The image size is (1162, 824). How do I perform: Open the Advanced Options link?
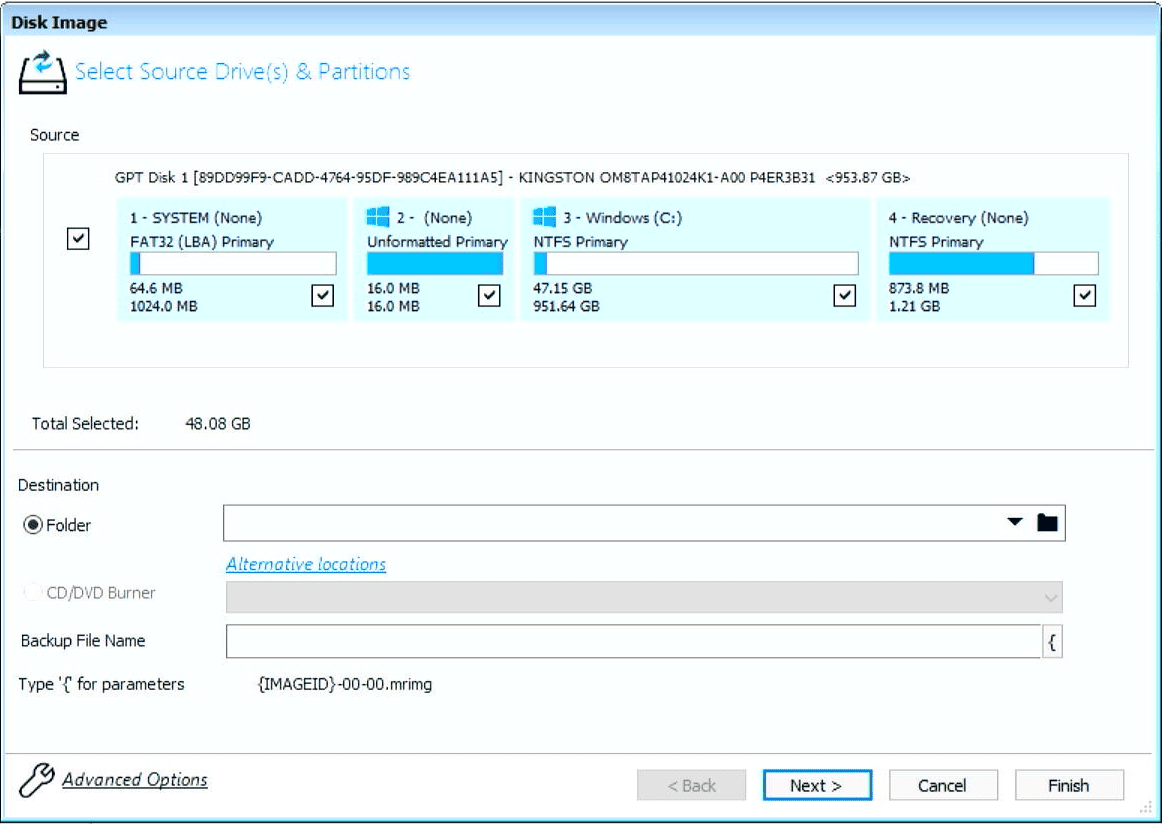point(135,780)
